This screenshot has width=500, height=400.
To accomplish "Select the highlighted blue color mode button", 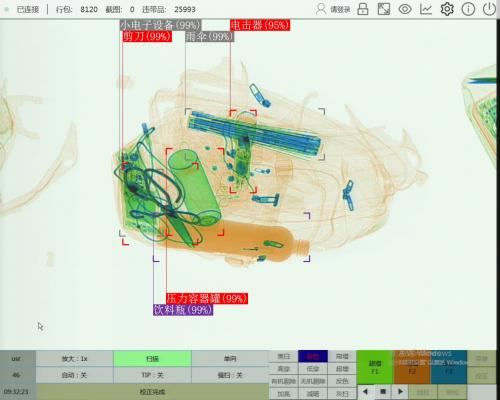I will 313,356.
